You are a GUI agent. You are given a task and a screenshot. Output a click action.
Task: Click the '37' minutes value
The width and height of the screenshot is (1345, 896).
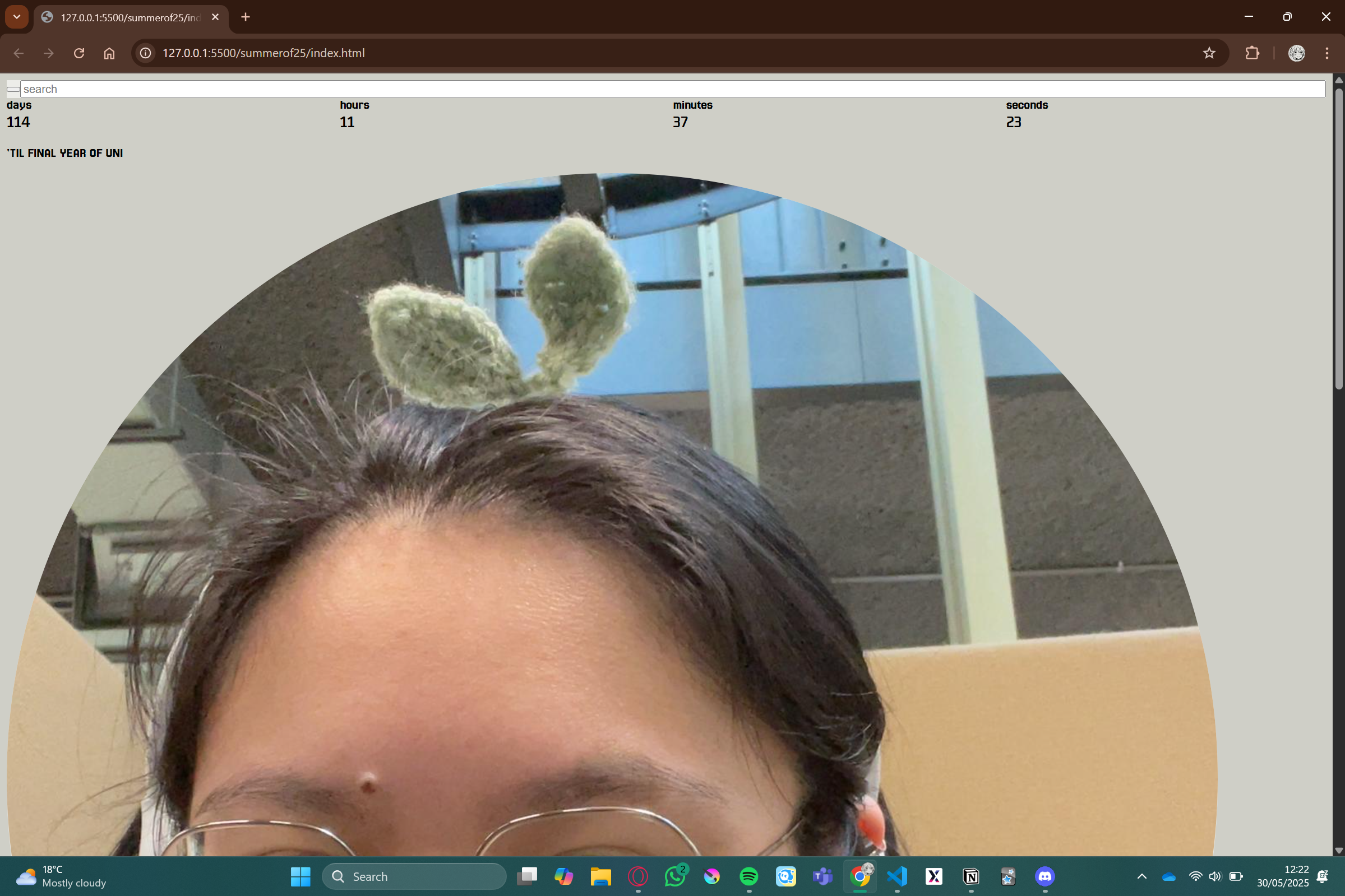pos(680,122)
